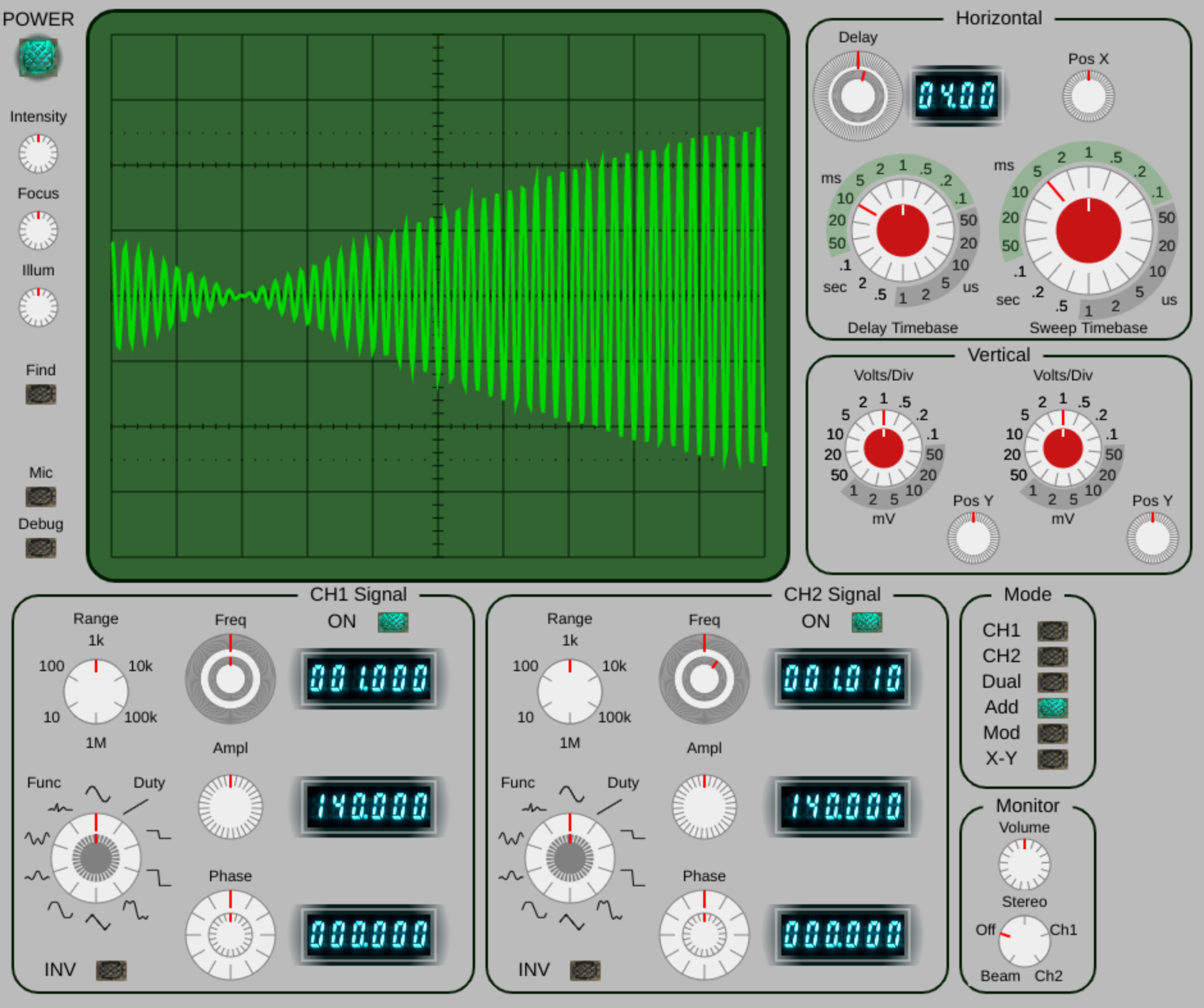Click the CH2 Freq knob

704,679
